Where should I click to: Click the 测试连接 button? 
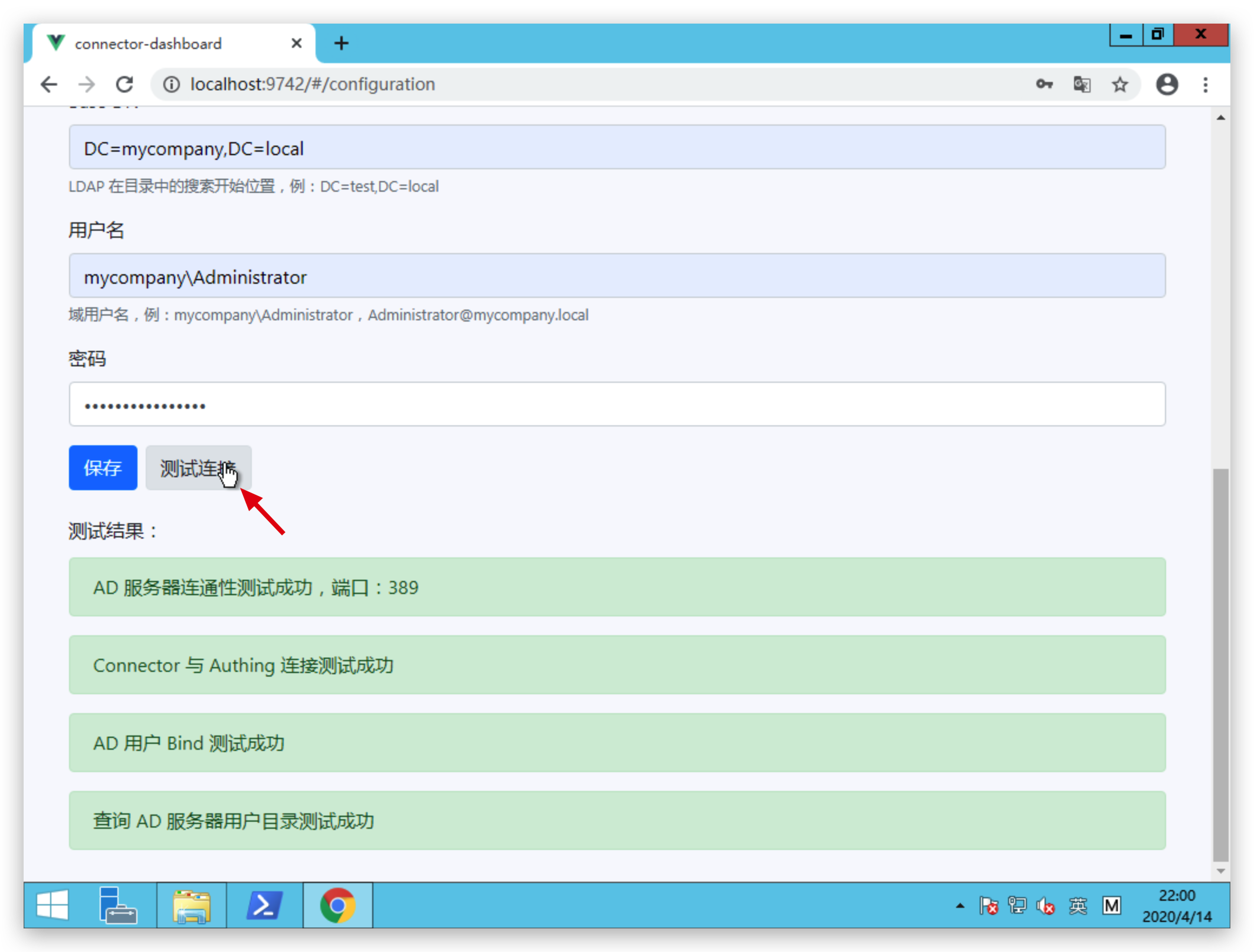198,468
